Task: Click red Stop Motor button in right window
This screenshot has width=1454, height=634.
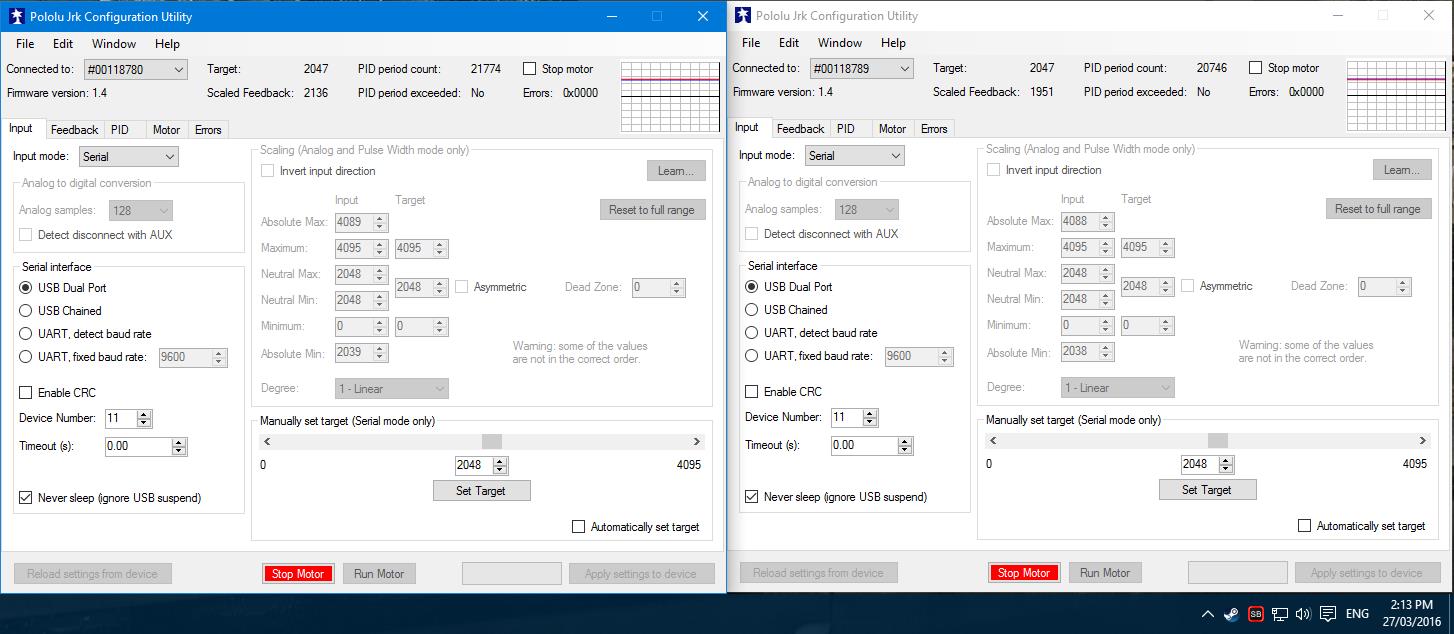Action: click(x=1024, y=573)
